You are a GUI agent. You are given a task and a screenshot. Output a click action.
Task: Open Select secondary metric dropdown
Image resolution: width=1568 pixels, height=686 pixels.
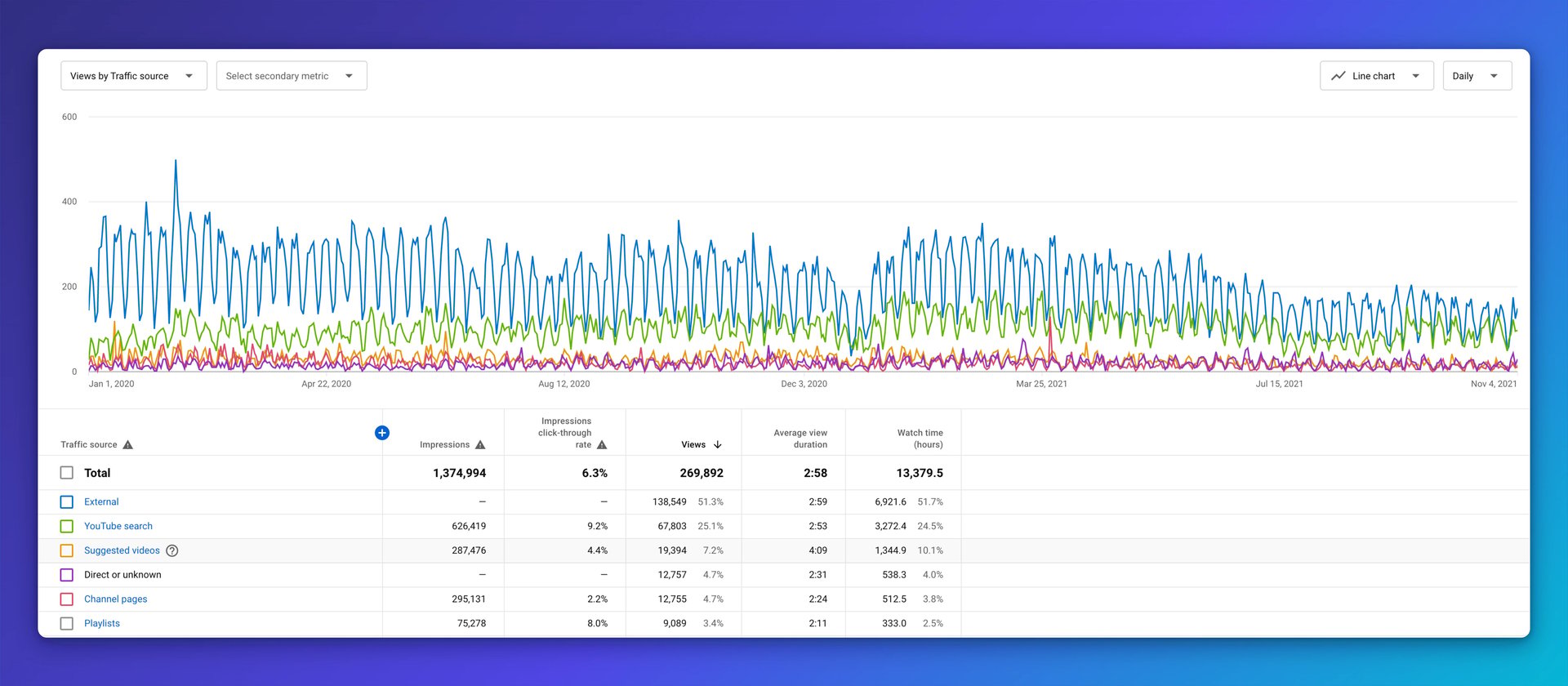[292, 76]
